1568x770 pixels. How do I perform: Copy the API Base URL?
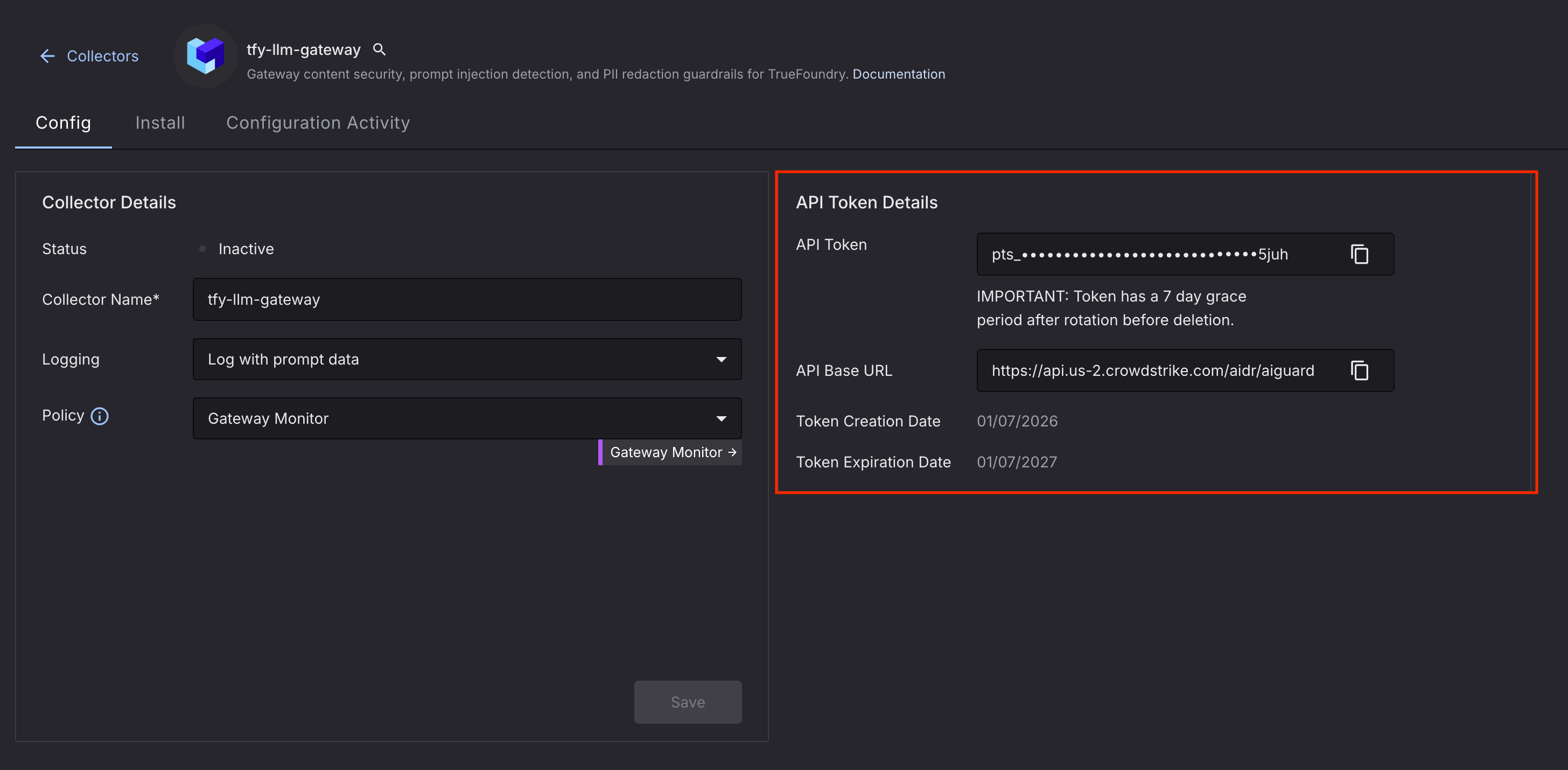click(1359, 370)
